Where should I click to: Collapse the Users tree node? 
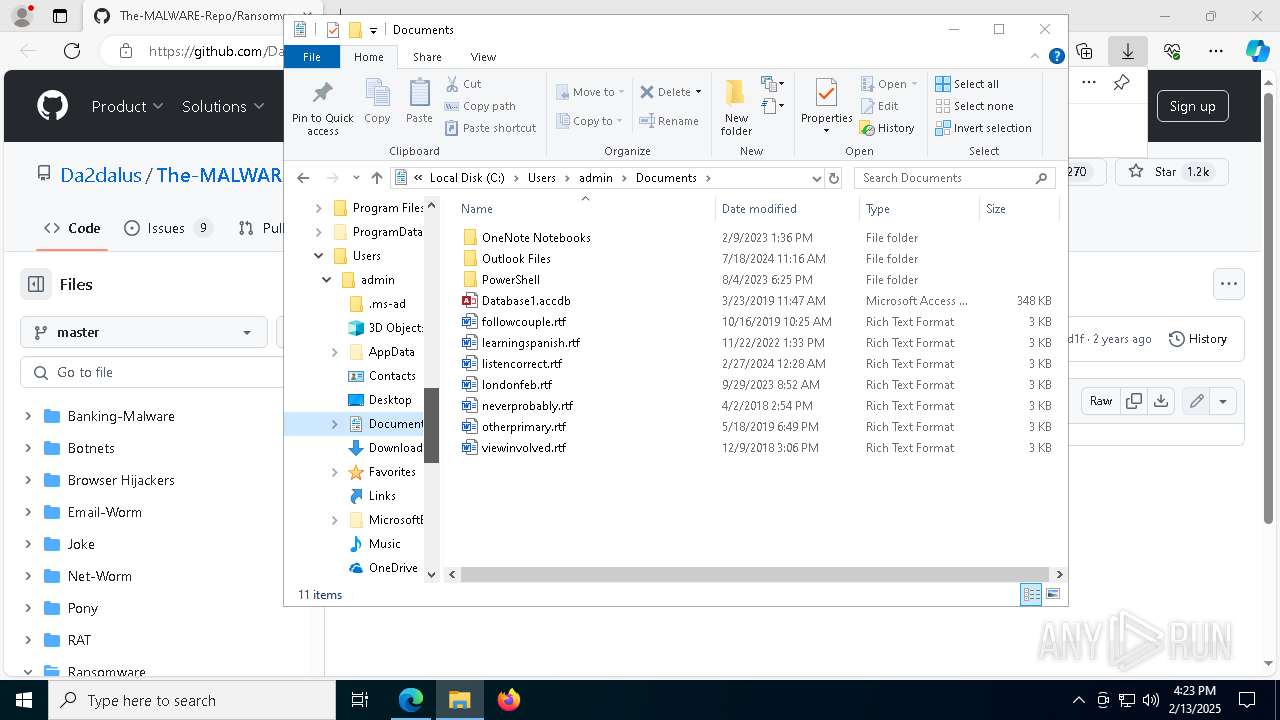(x=319, y=256)
